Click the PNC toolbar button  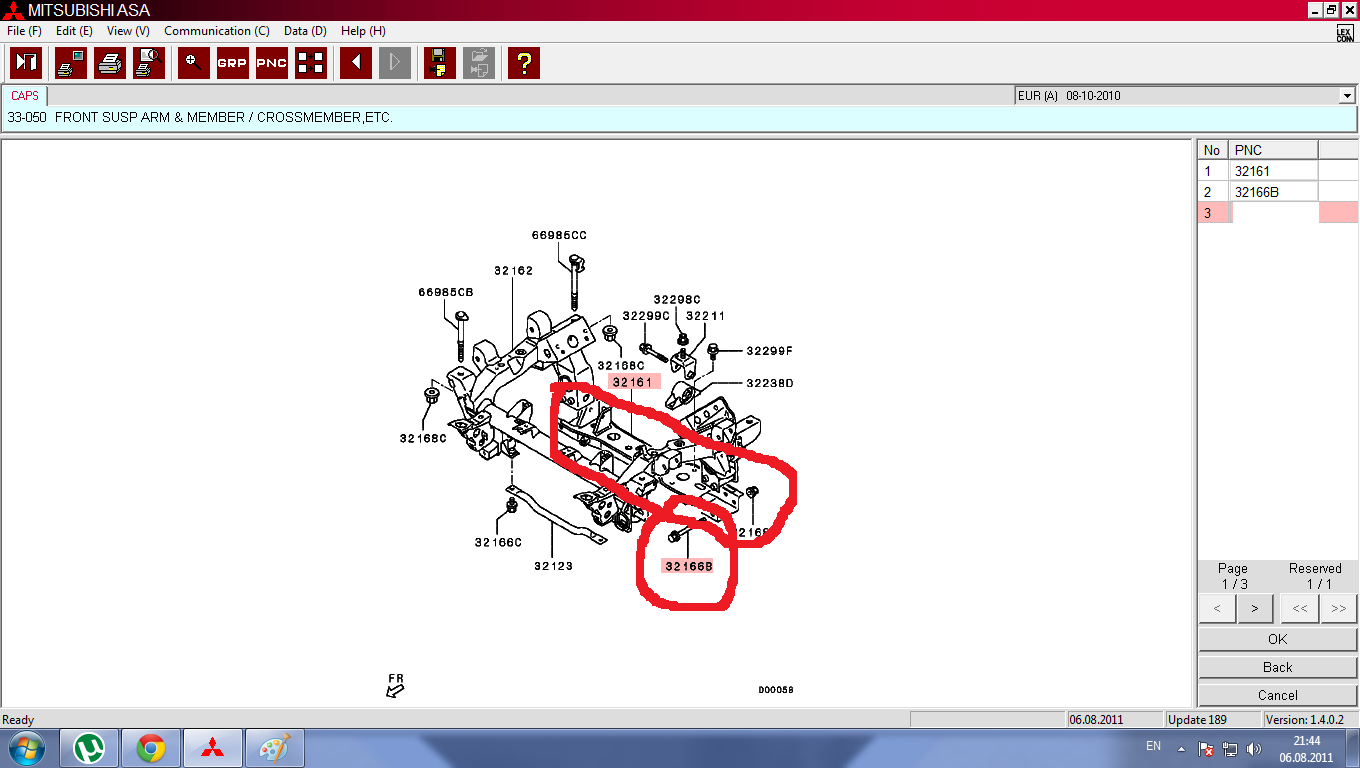tap(272, 63)
